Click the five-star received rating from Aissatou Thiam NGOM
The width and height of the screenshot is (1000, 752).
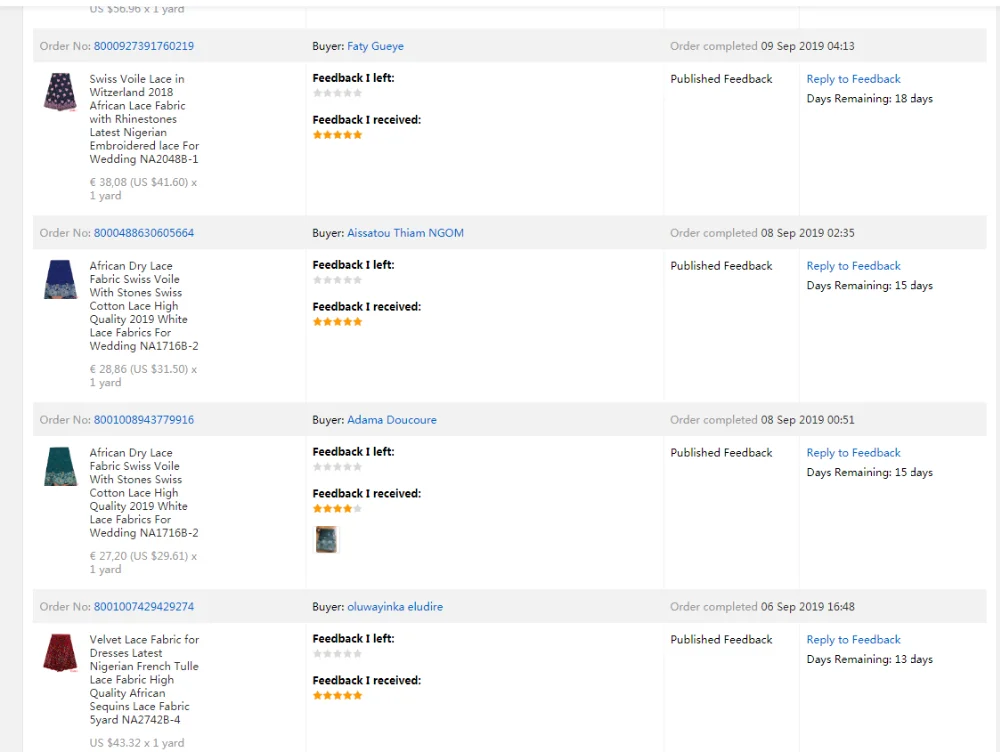[337, 321]
